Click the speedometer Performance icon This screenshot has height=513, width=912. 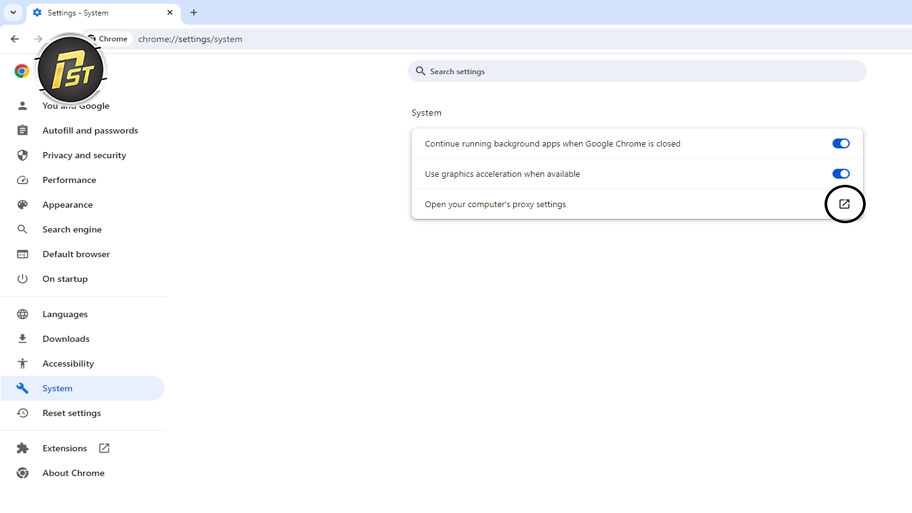click(x=22, y=180)
